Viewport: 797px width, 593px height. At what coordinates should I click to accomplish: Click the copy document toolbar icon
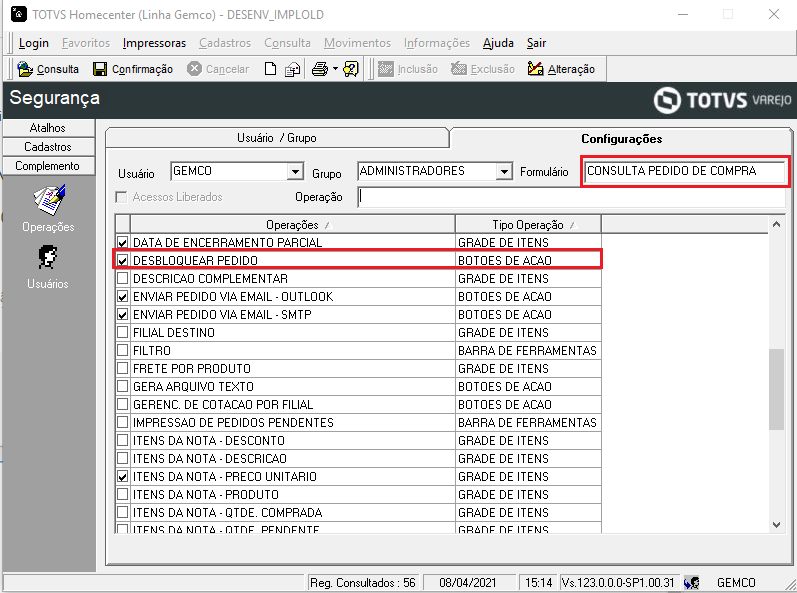[292, 69]
